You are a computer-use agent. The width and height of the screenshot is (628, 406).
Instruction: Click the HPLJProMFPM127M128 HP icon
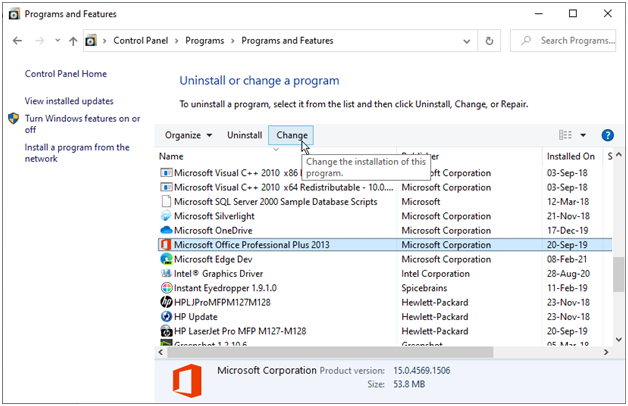click(x=166, y=302)
